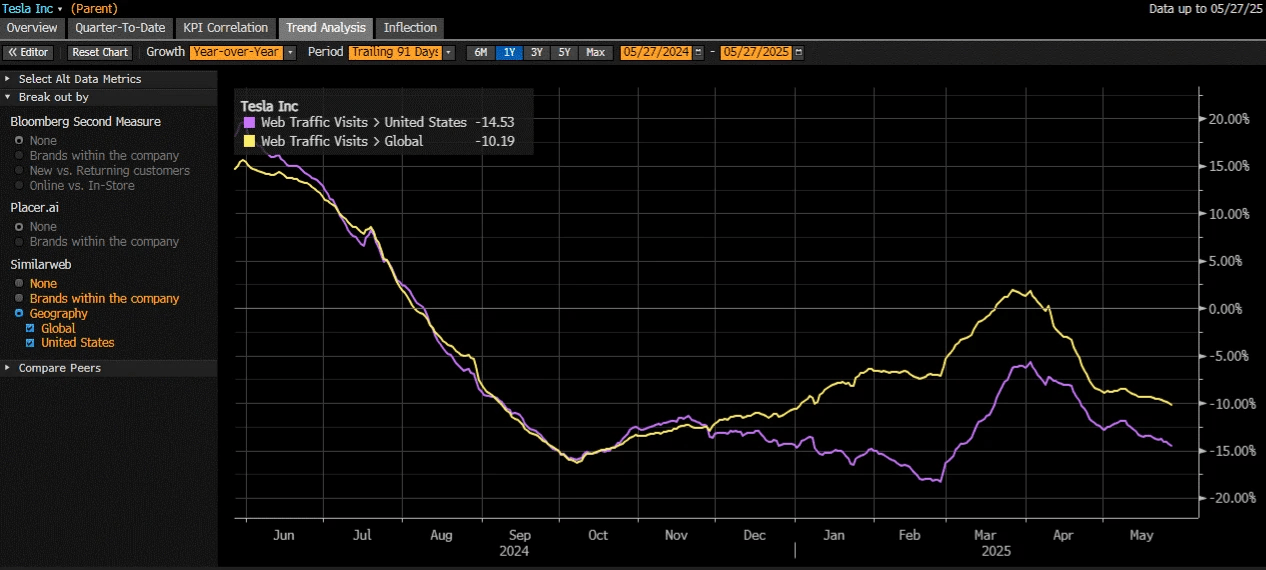The image size is (1266, 570).
Task: Click the Bloomberg Second Measure heading
Action: coord(86,122)
